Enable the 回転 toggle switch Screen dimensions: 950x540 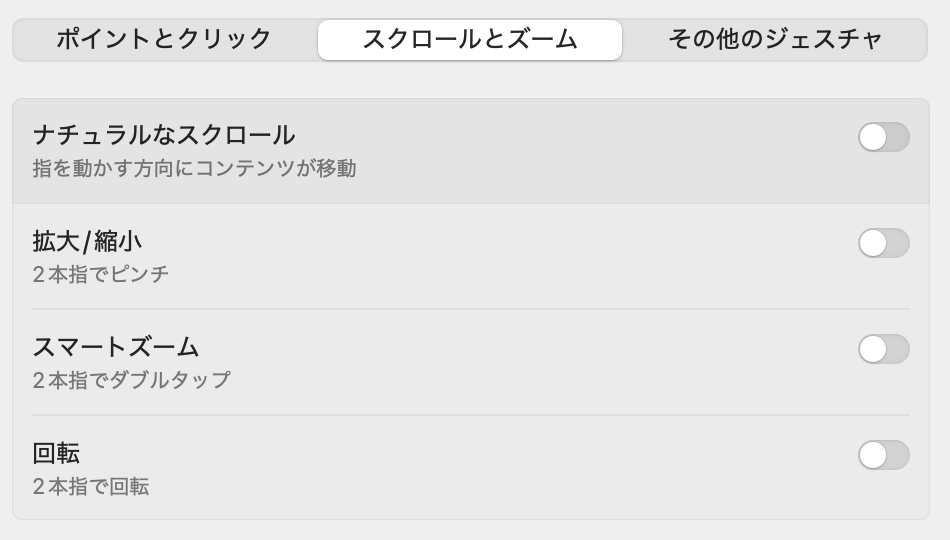883,455
